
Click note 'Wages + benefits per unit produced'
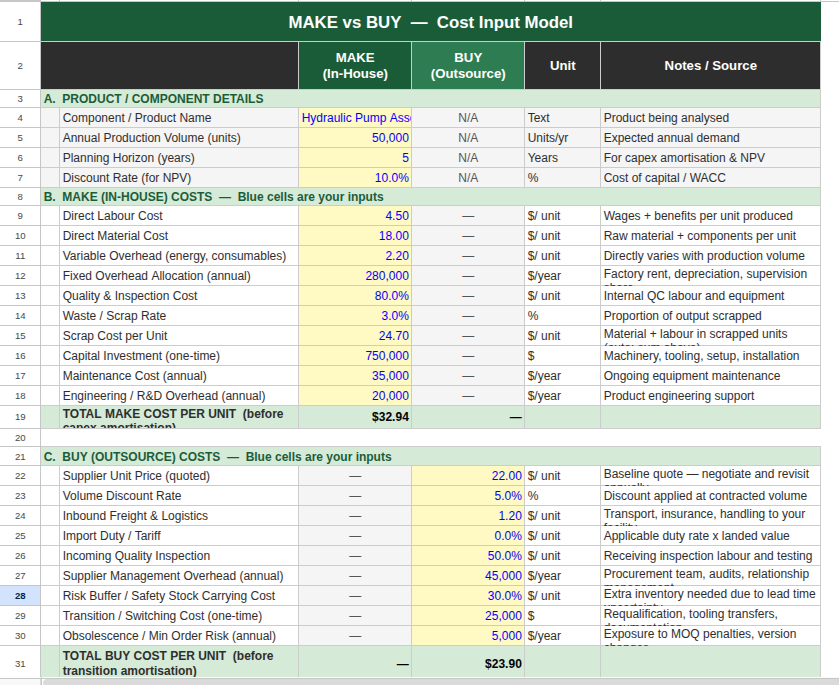698,216
